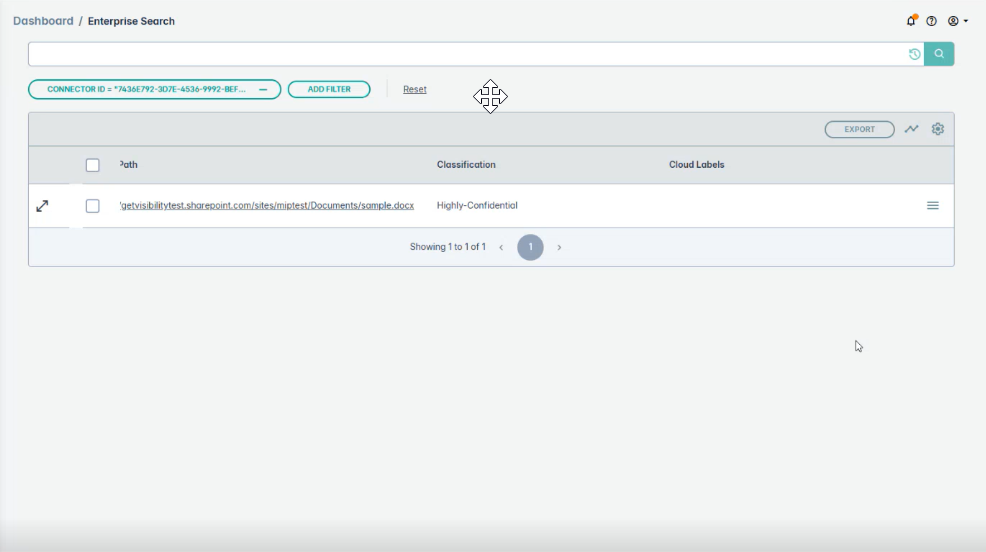The height and width of the screenshot is (552, 986).
Task: Open the chart view trend icon
Action: [912, 129]
